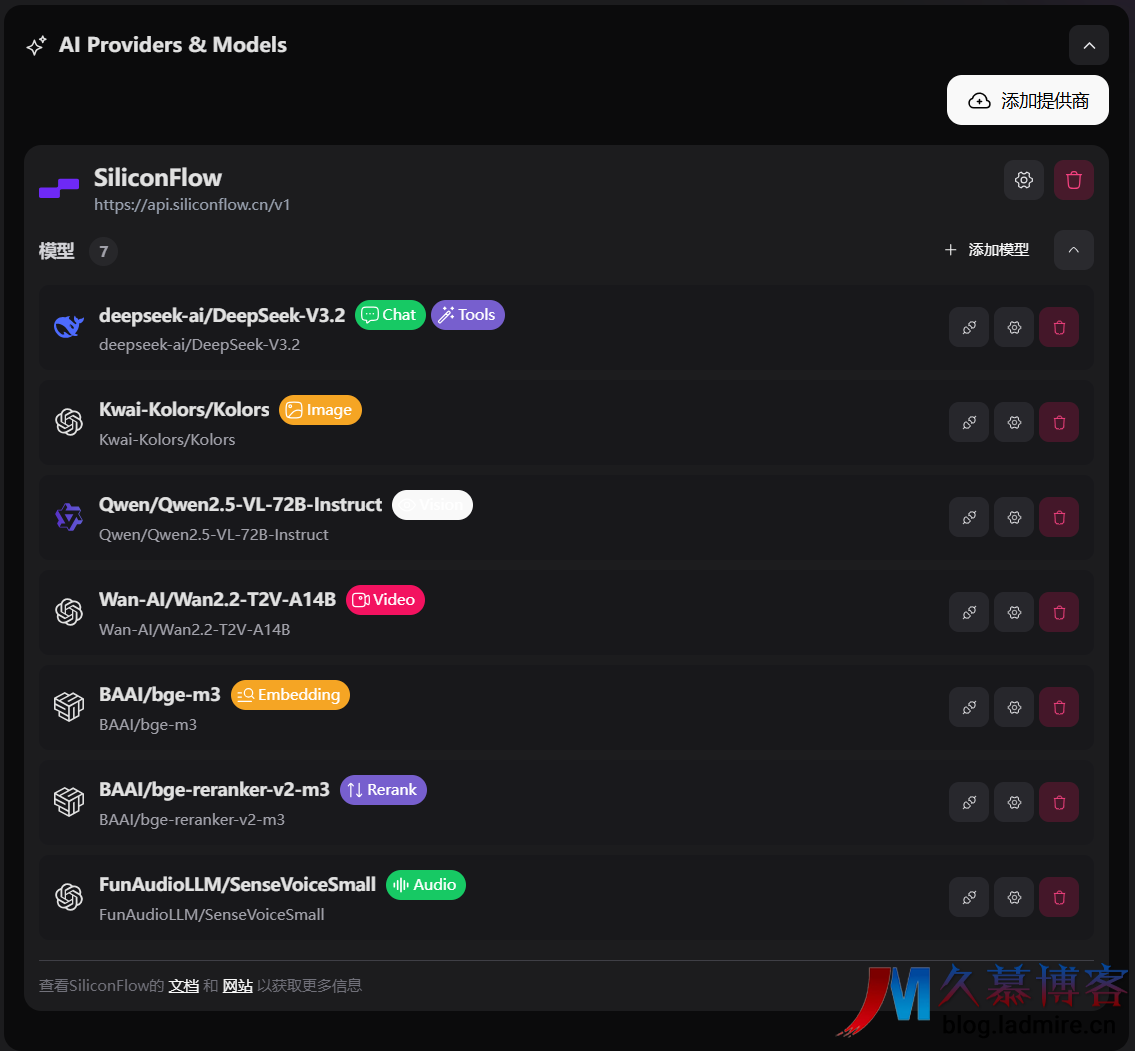Screen dimensions: 1135x1051
Task: Open settings for Kwai-Kolors/Kolors model
Action: click(x=1013, y=422)
